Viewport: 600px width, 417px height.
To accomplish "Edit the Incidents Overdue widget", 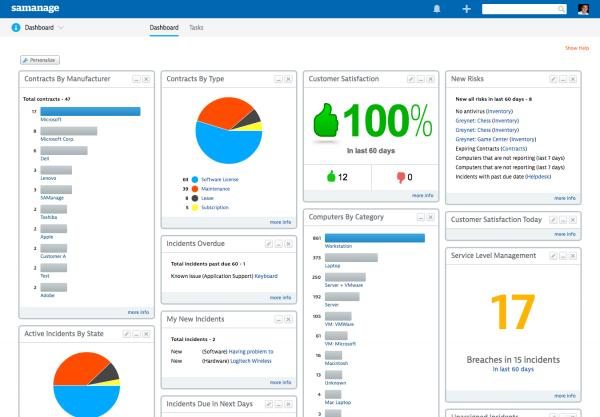I will click(x=269, y=243).
